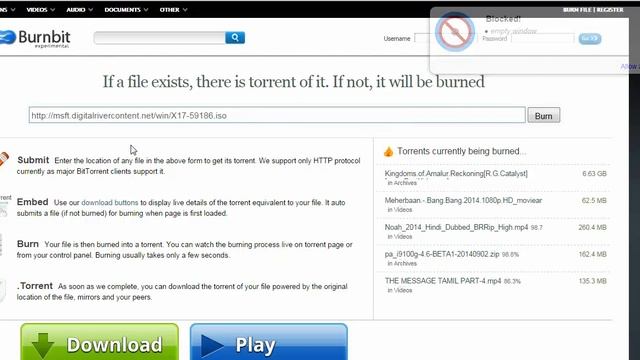Click the .Torrent heading

35,286
